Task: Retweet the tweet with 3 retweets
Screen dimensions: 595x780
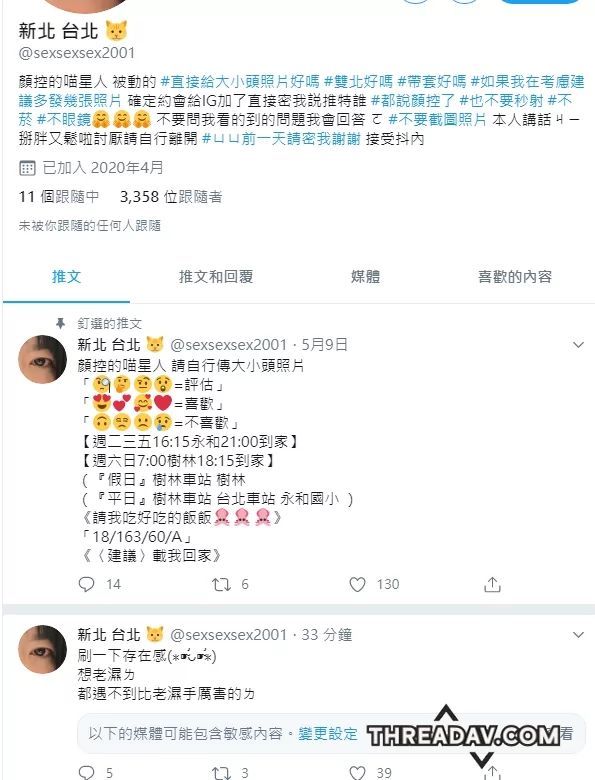Action: point(221,773)
